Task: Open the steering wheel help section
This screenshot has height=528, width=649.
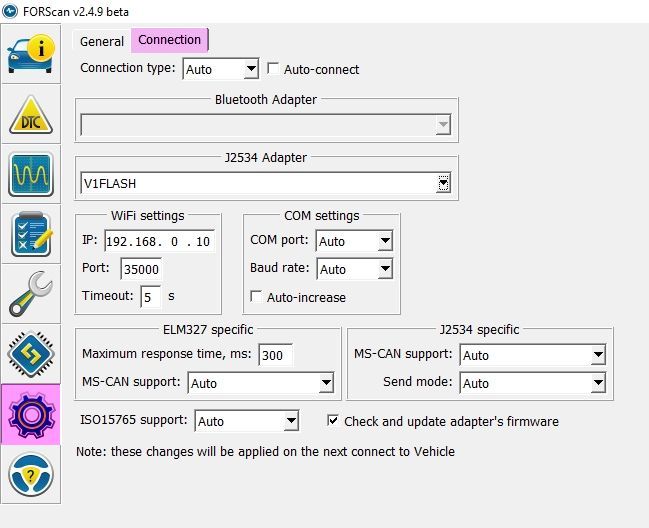Action: click(31, 474)
